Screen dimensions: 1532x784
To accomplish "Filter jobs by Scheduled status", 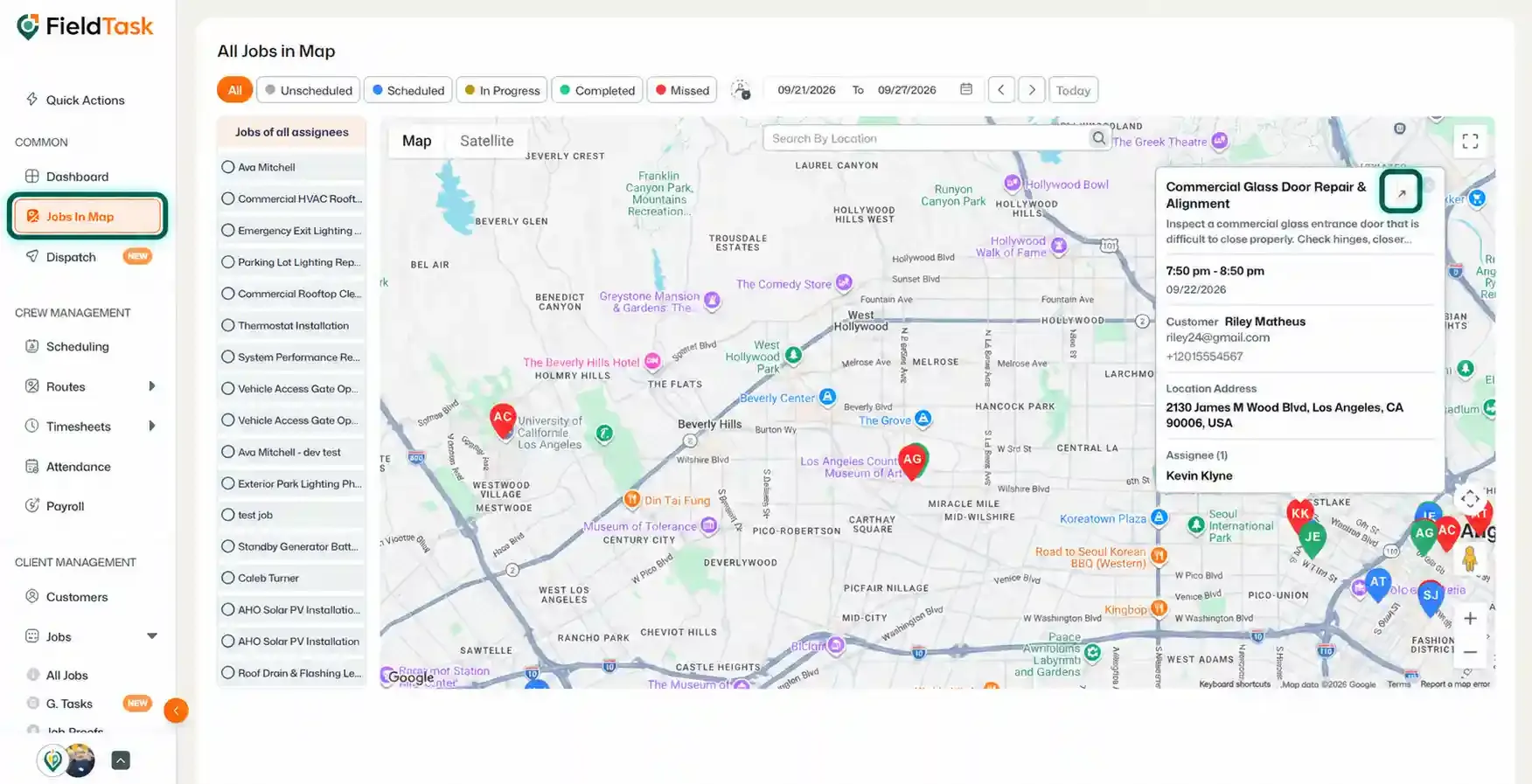I will pyautogui.click(x=408, y=90).
